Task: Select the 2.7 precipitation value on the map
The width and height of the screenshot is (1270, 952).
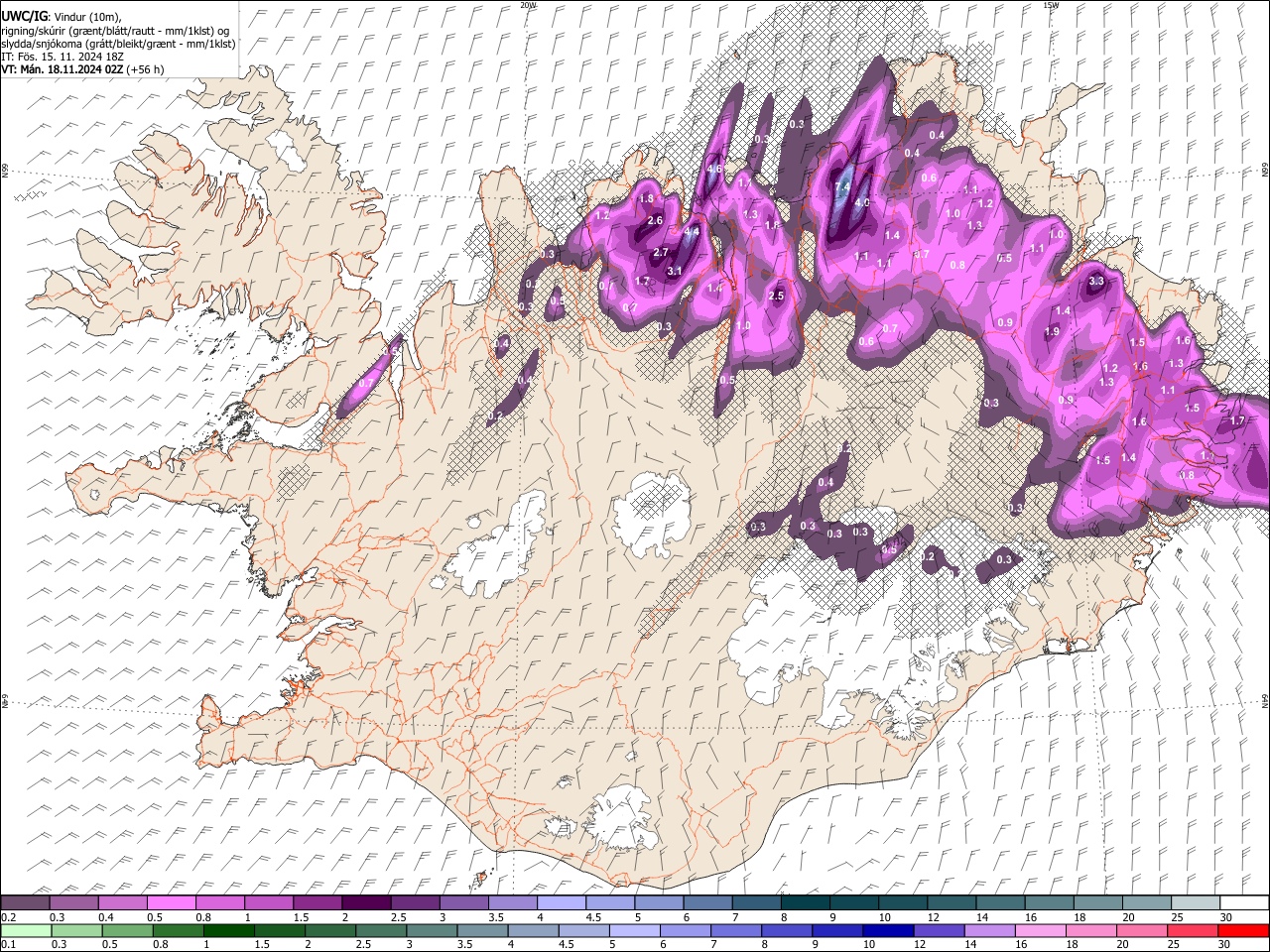Action: pyautogui.click(x=661, y=253)
